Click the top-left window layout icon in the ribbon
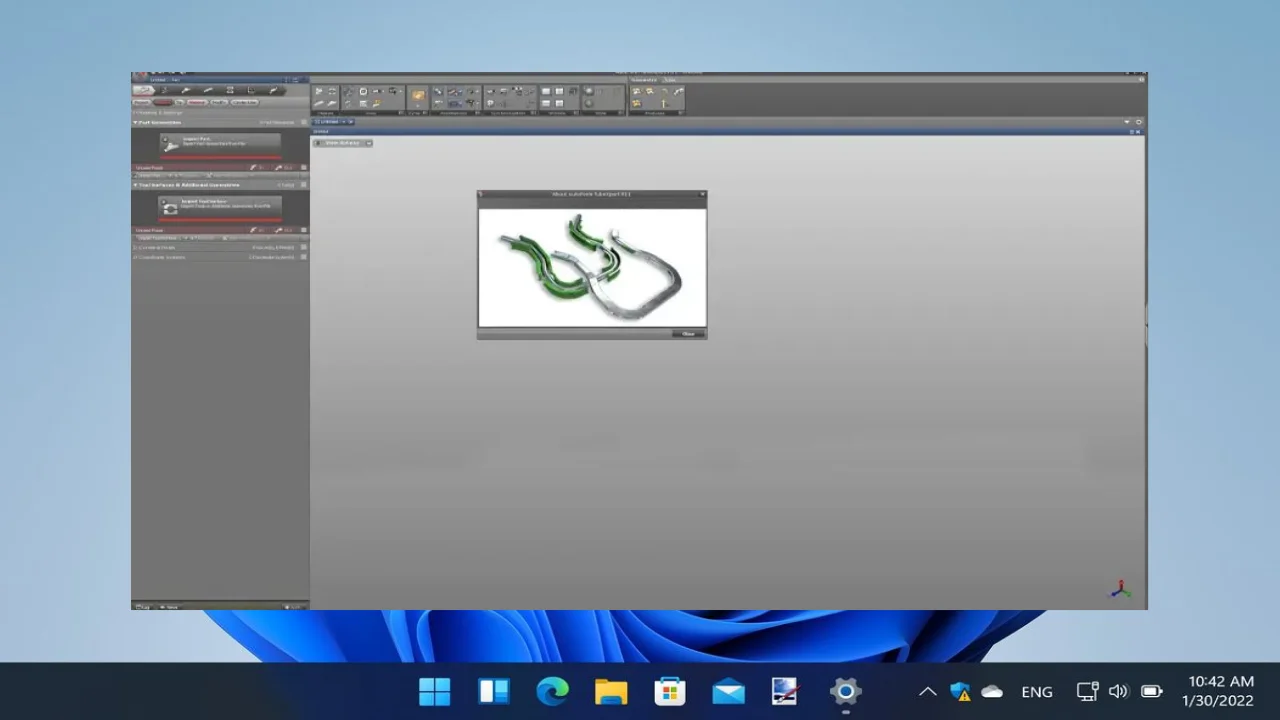Screen dimensions: 1280x720 pos(546,91)
